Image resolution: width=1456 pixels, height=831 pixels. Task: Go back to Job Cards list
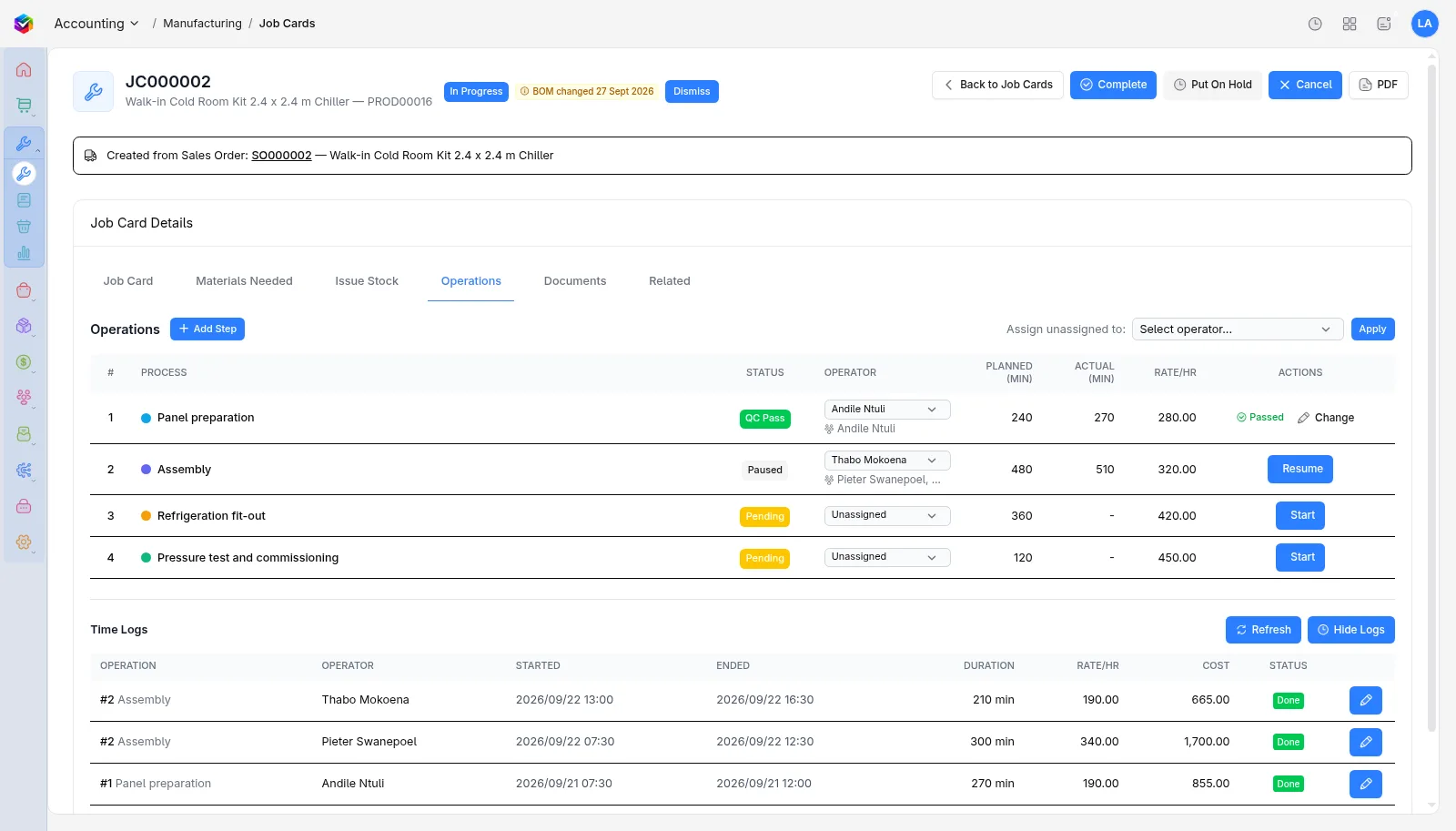997,85
